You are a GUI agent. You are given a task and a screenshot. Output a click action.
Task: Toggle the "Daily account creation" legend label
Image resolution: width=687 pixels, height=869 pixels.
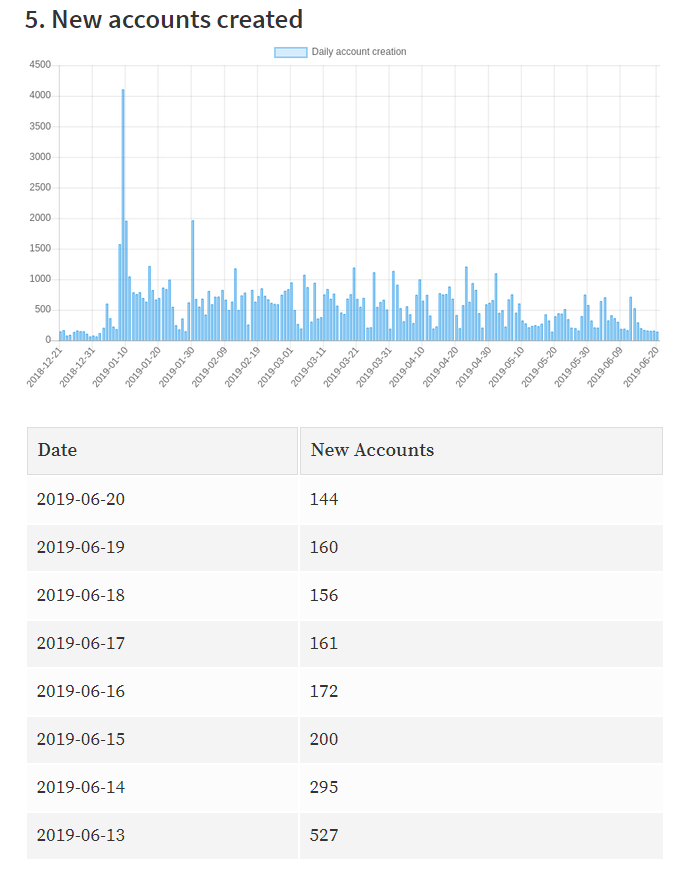click(358, 52)
